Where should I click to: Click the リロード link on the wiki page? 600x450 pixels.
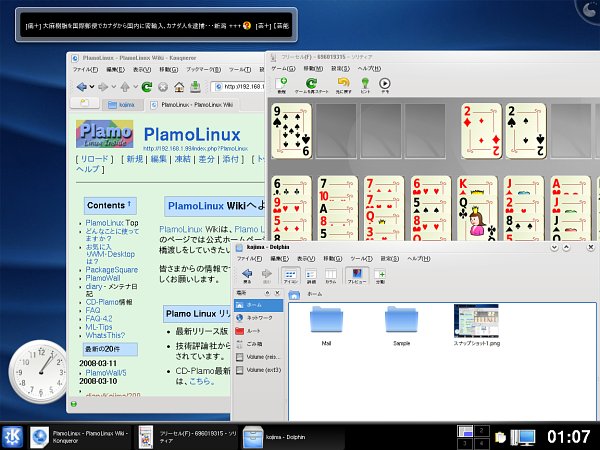(95, 159)
